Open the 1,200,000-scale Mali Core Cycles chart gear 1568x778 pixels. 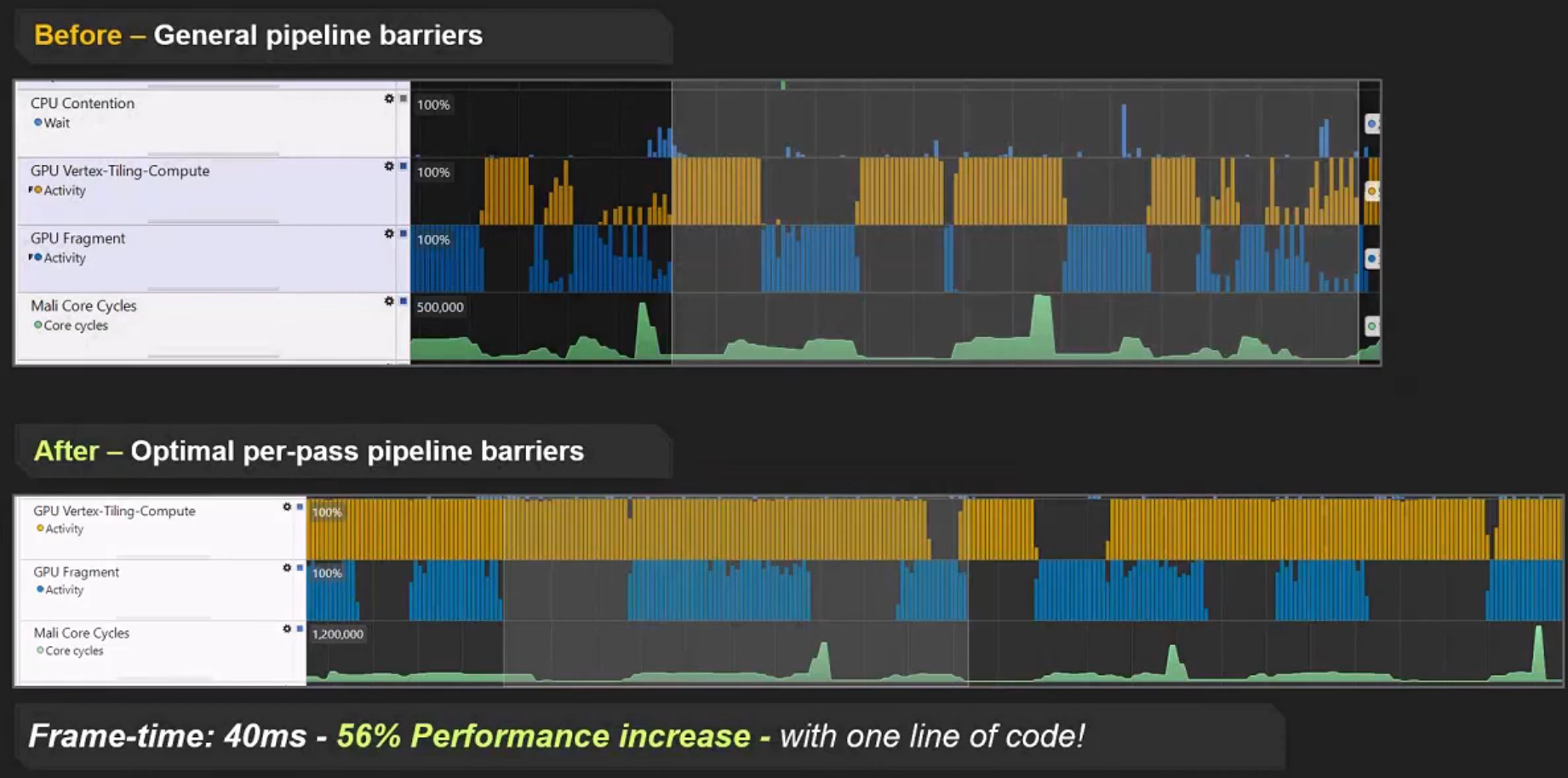287,629
